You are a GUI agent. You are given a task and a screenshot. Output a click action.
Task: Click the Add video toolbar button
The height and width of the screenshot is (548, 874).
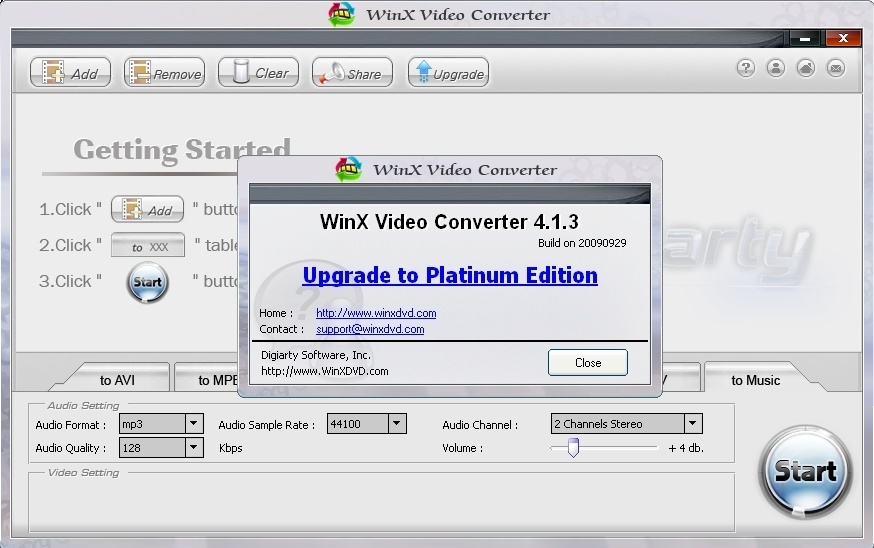point(70,72)
